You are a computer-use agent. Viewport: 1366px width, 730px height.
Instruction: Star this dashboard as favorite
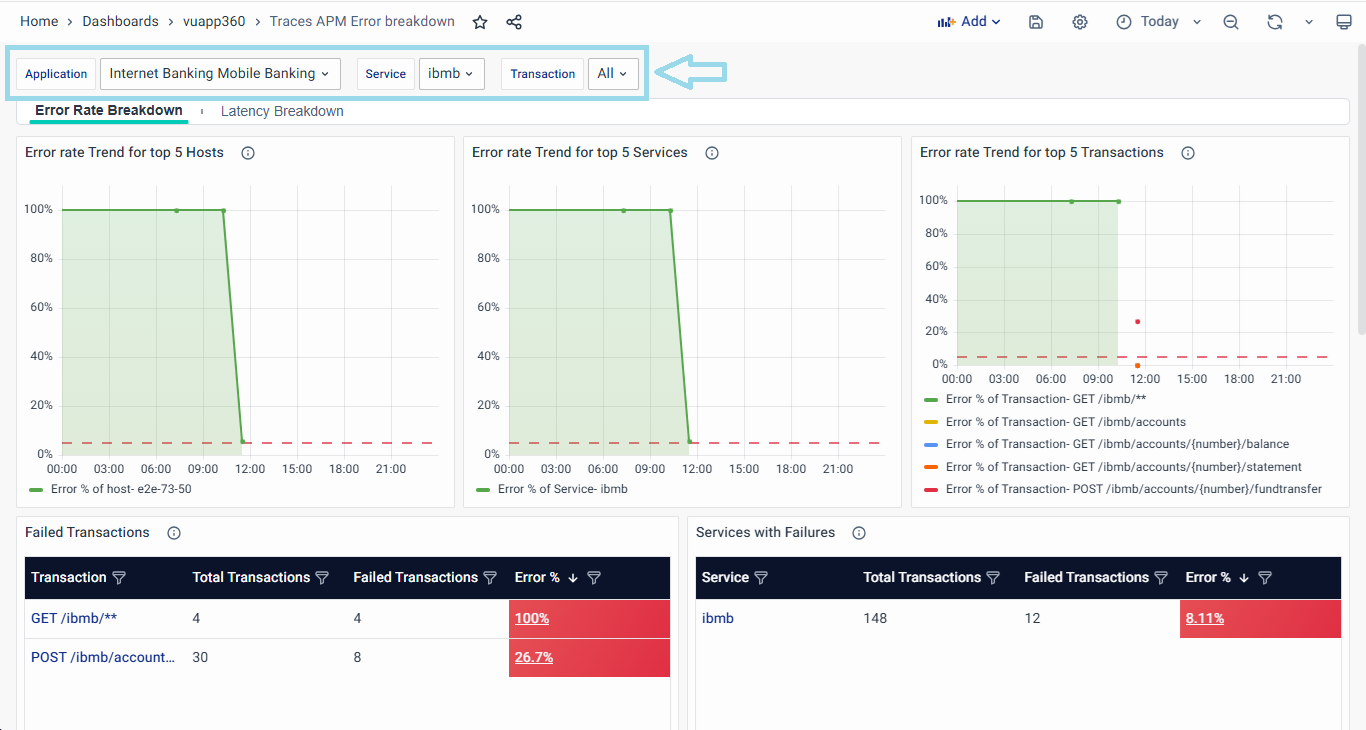click(480, 22)
